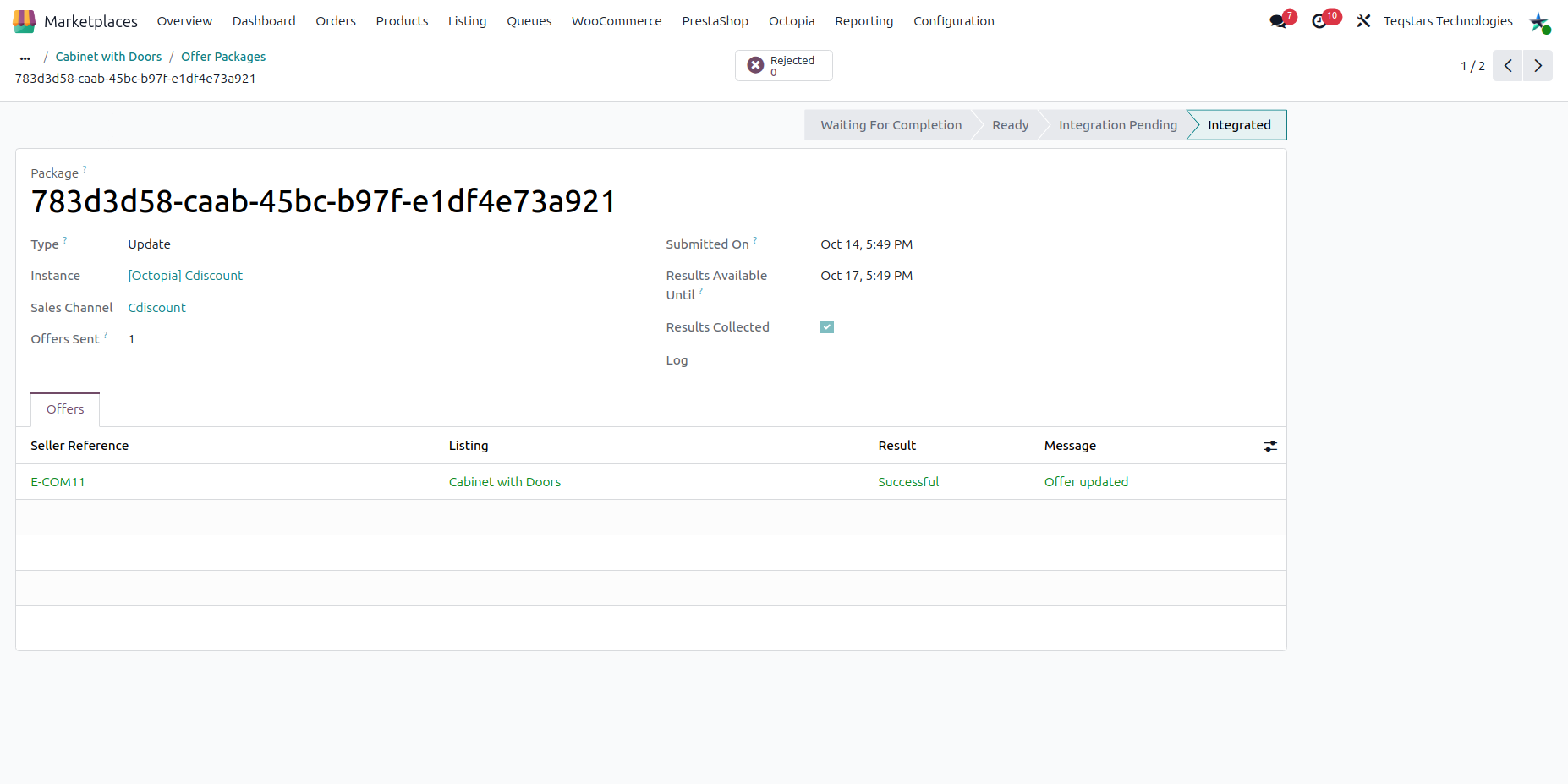Viewport: 1568px width, 784px height.
Task: Open the [Octopia] Cdiscount instance link
Action: (185, 276)
